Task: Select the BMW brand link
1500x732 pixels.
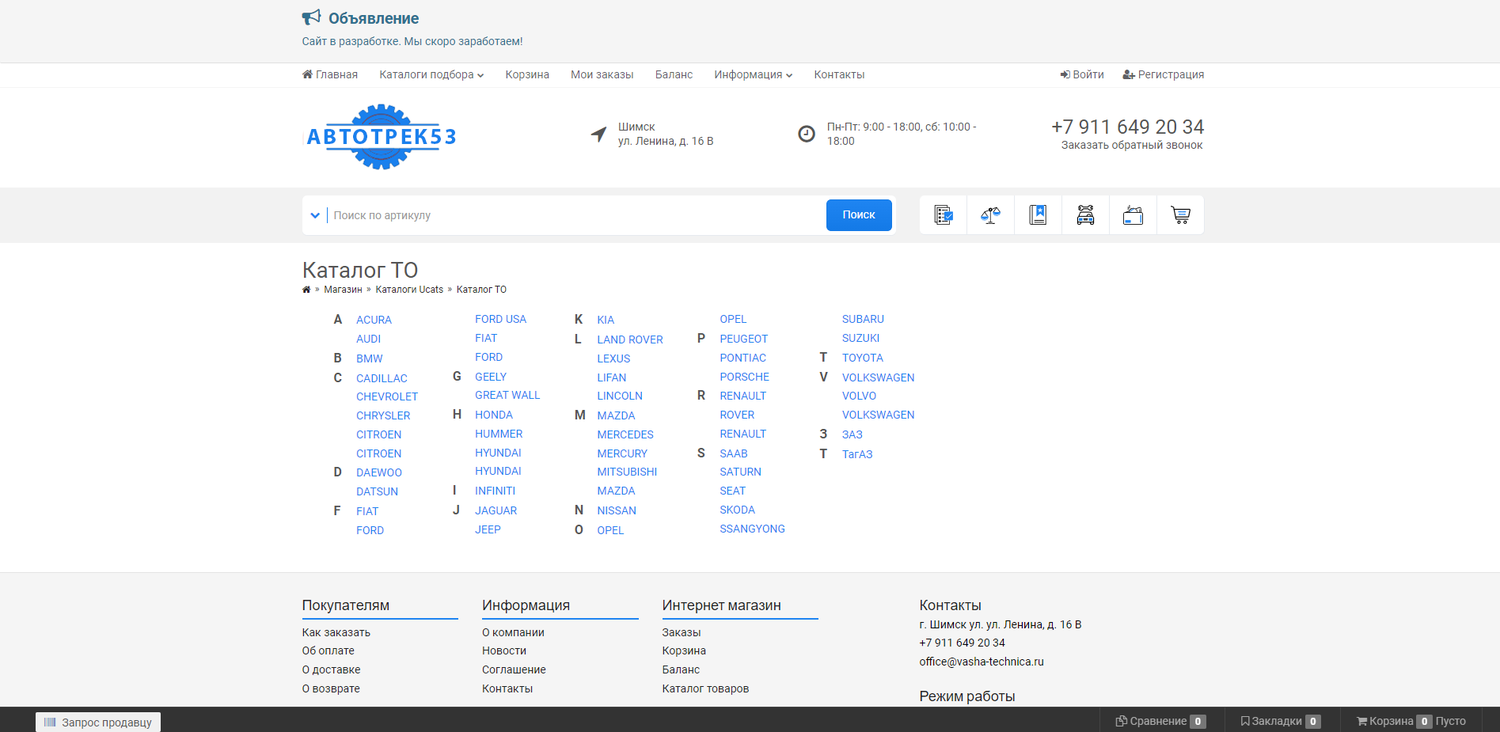Action: point(369,358)
